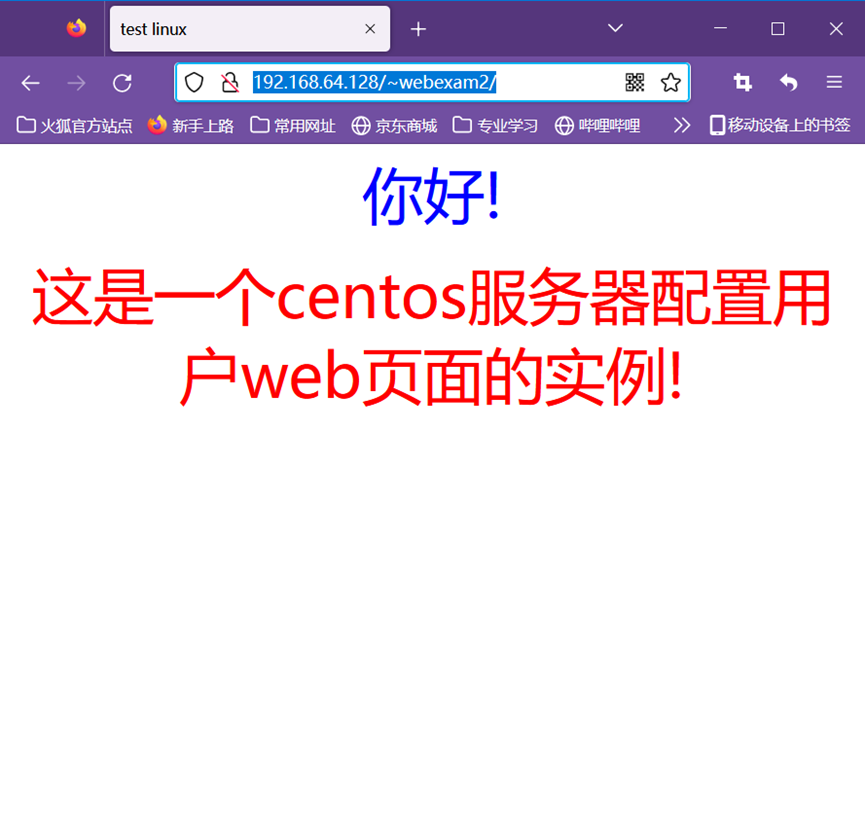Click the red centos服务器 paragraph text

[x=432, y=336]
